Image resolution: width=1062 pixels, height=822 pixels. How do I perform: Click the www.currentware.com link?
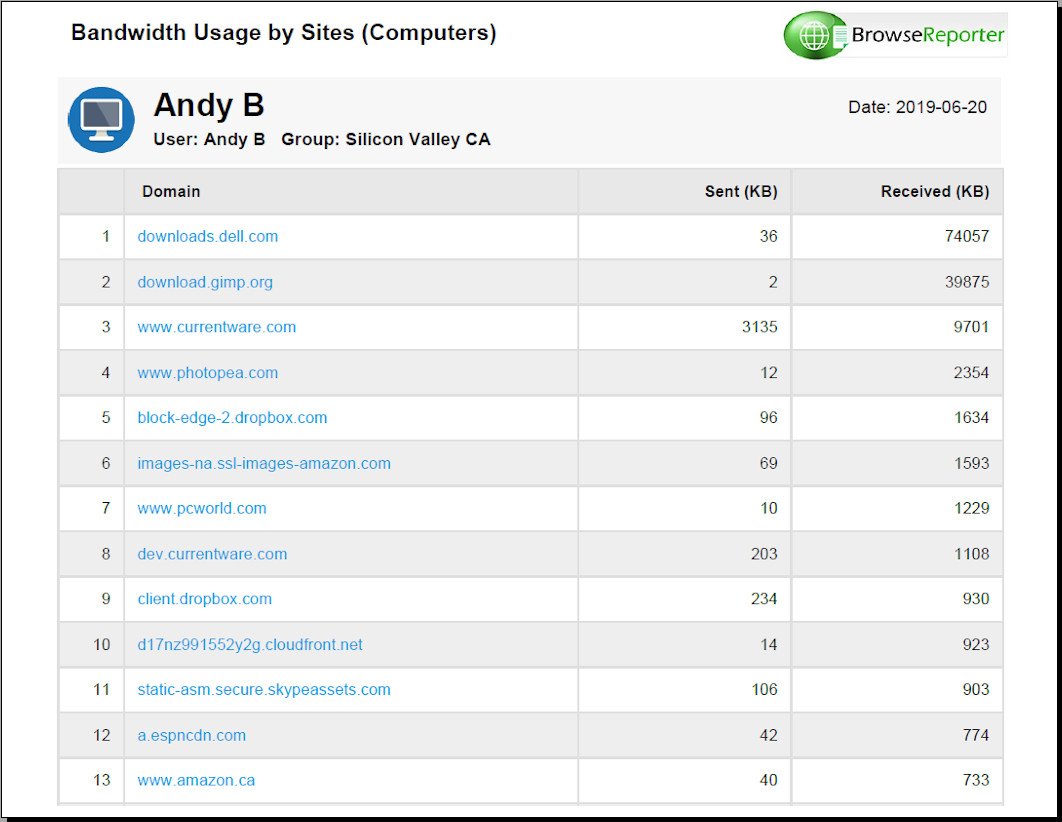217,327
